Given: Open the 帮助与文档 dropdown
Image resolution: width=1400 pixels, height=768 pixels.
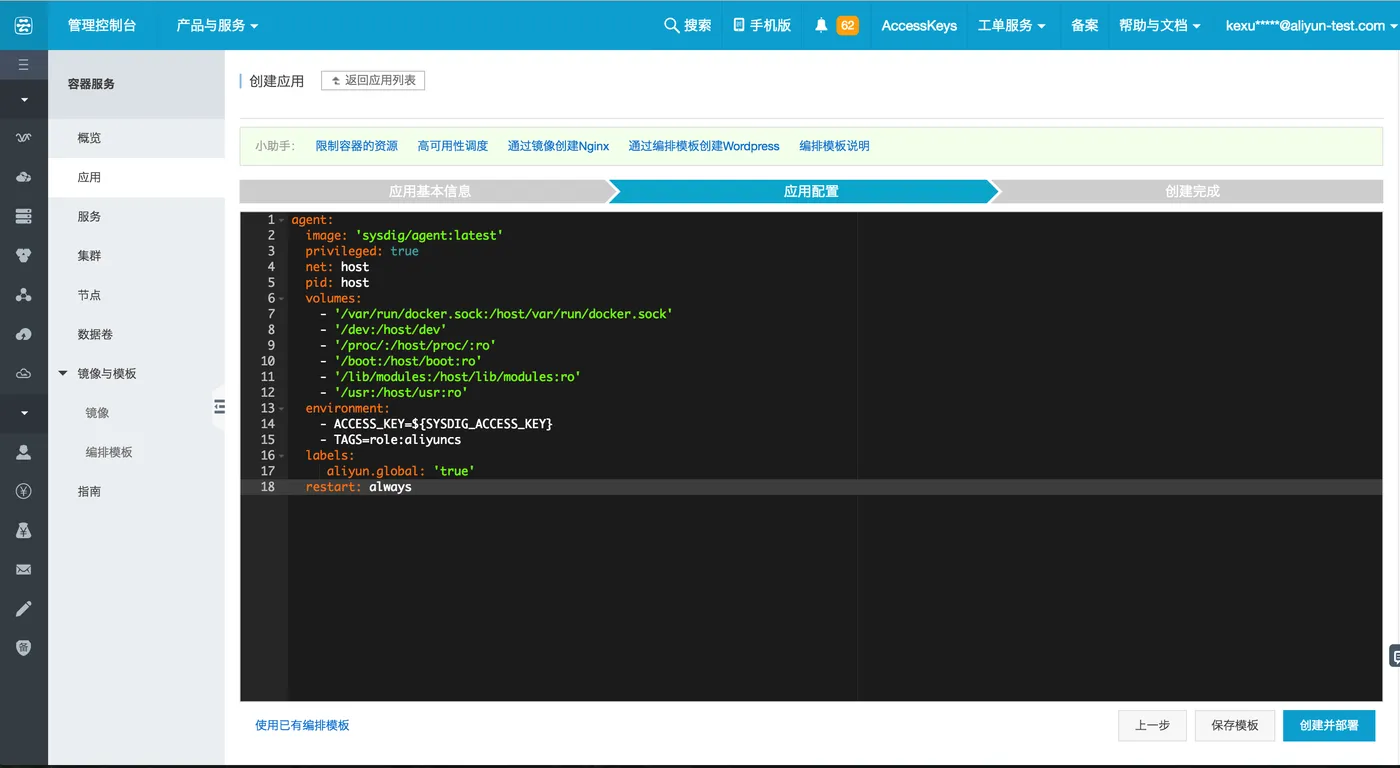Looking at the screenshot, I should [x=1160, y=25].
